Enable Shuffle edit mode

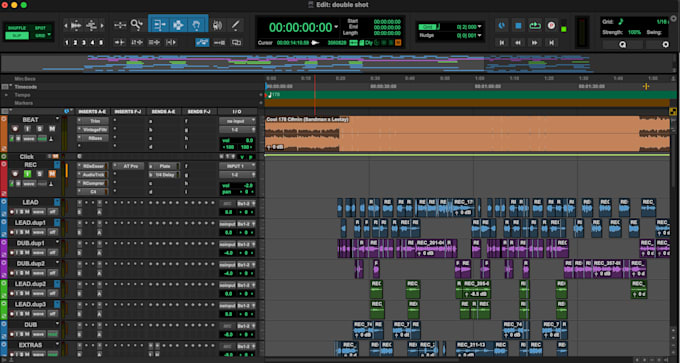(17, 28)
